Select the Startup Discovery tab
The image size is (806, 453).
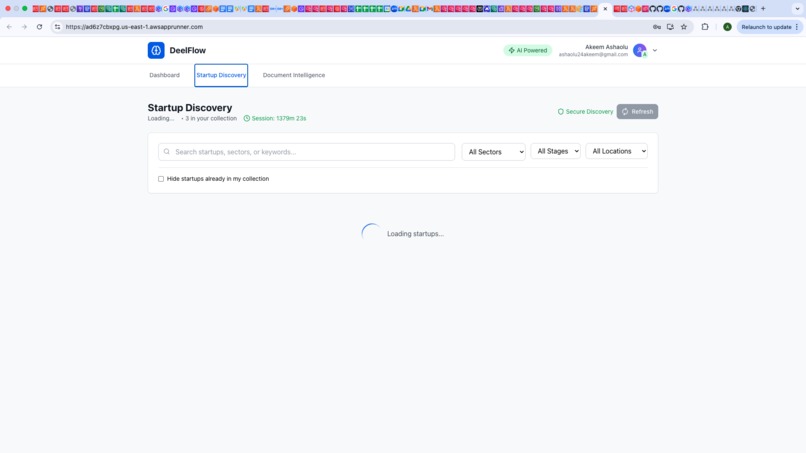[221, 75]
